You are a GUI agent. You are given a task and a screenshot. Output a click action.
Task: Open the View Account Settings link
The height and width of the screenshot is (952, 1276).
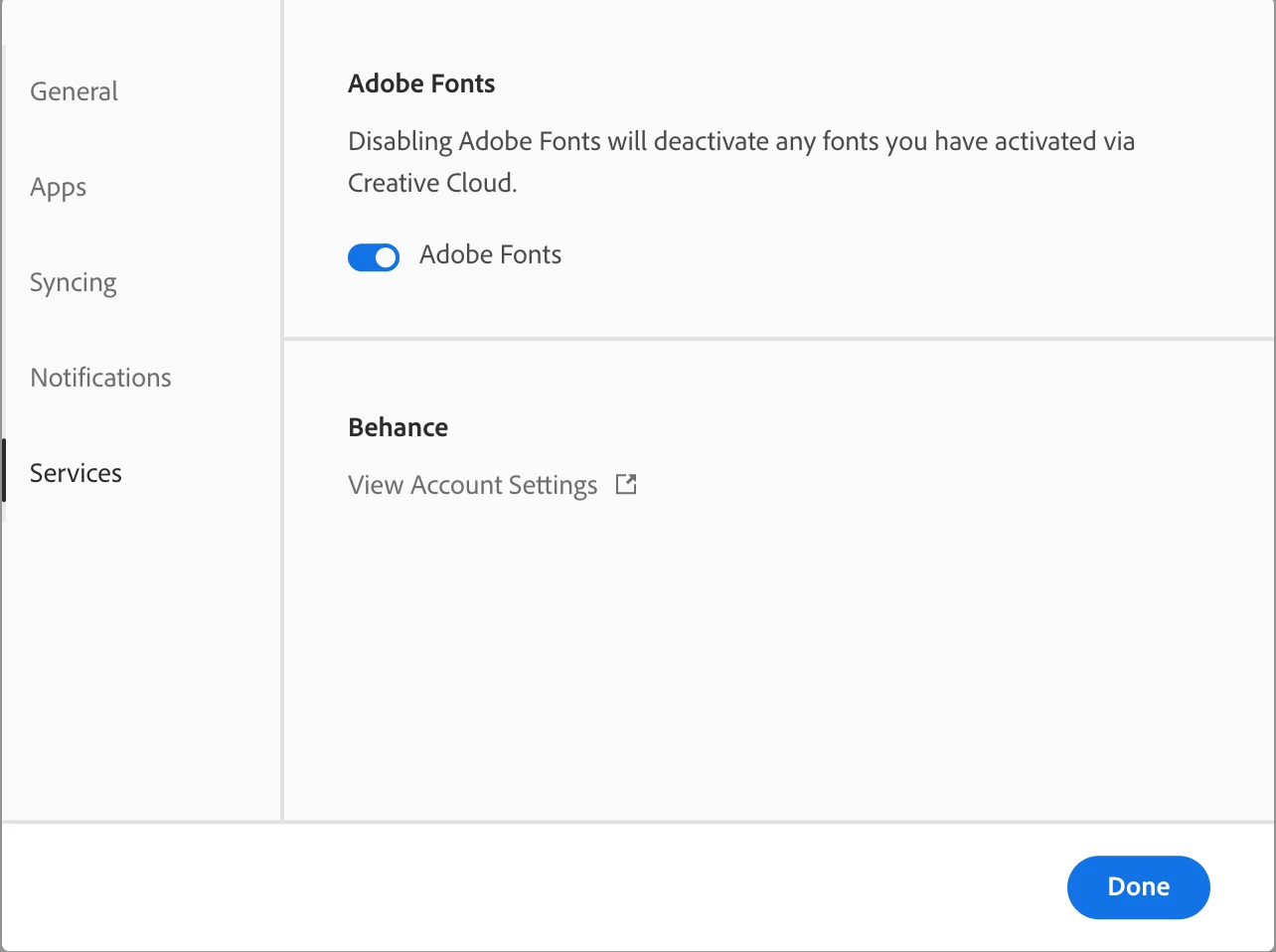pyautogui.click(x=472, y=485)
